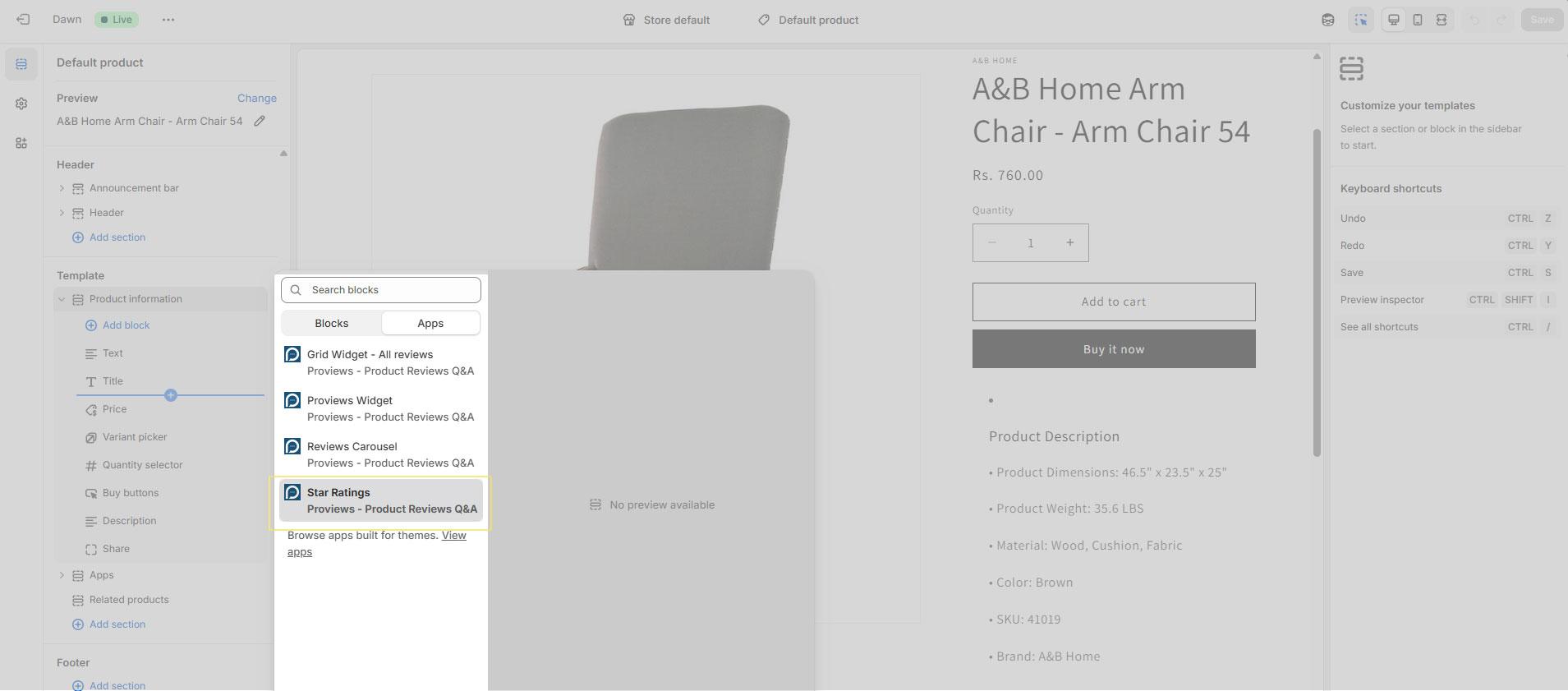Click Change next to Preview

(x=256, y=98)
